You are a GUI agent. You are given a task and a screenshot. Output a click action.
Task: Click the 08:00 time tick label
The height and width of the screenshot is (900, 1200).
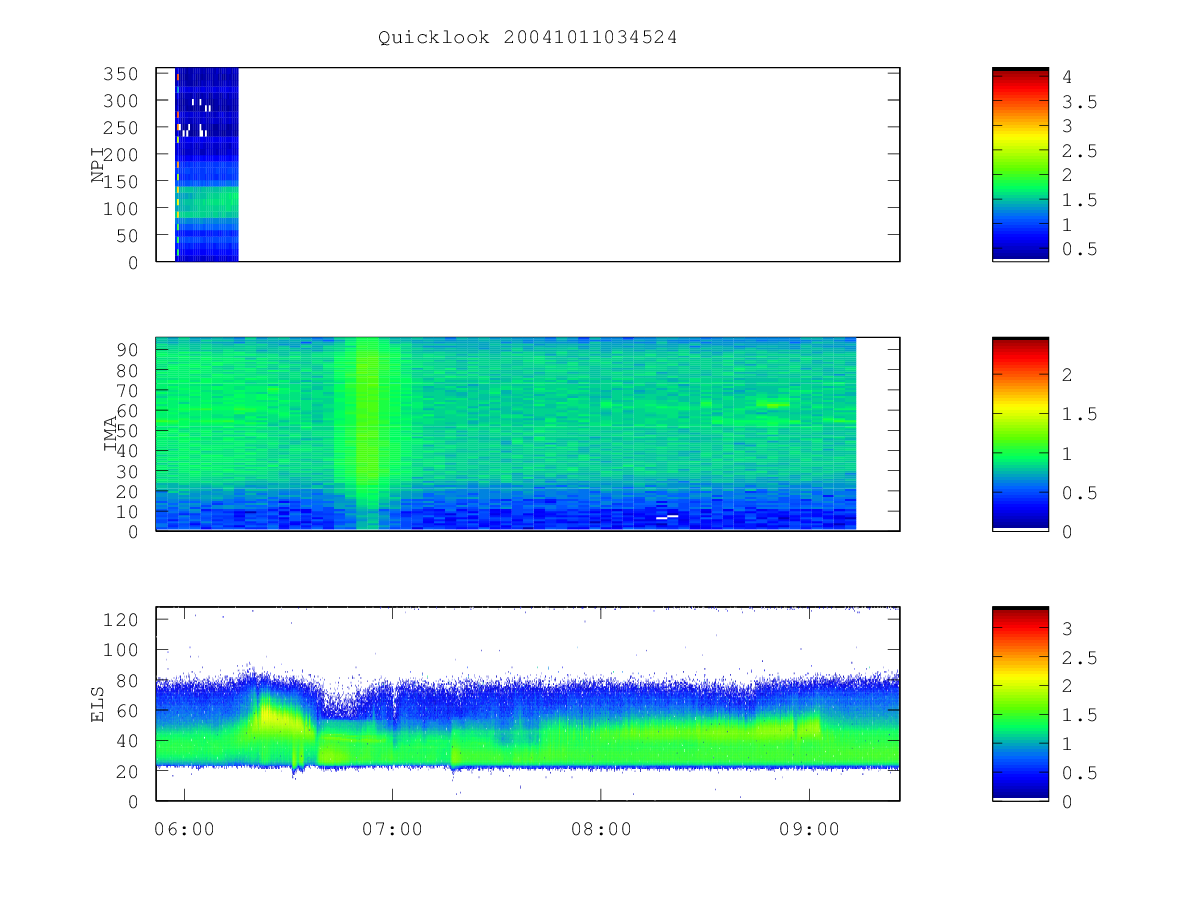(x=601, y=829)
